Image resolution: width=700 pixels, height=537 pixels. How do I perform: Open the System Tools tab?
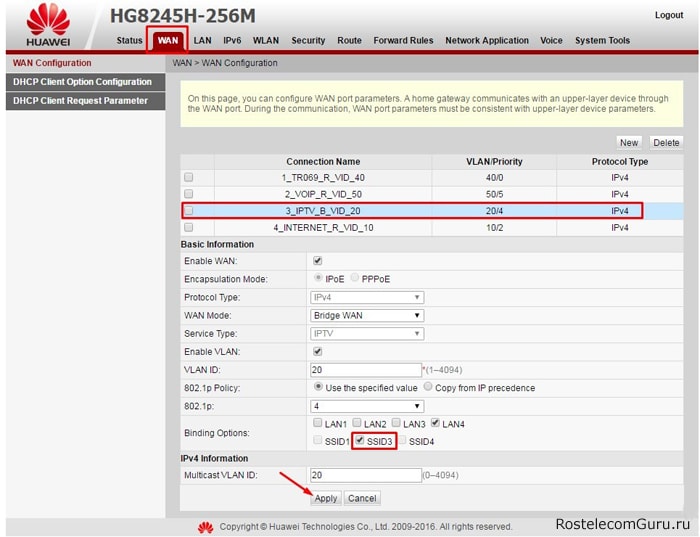(x=602, y=40)
